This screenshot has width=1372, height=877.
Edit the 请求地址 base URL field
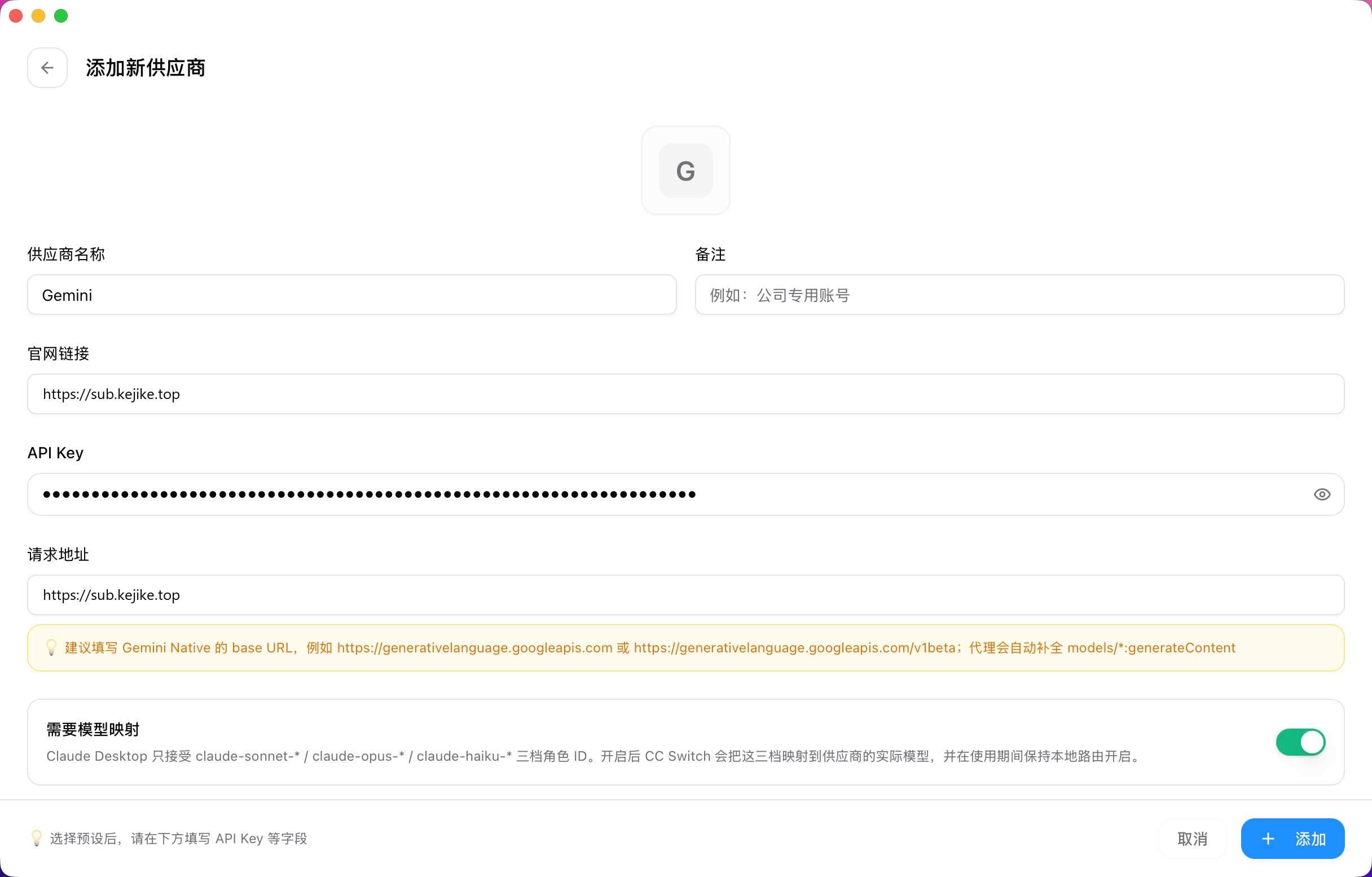point(685,594)
